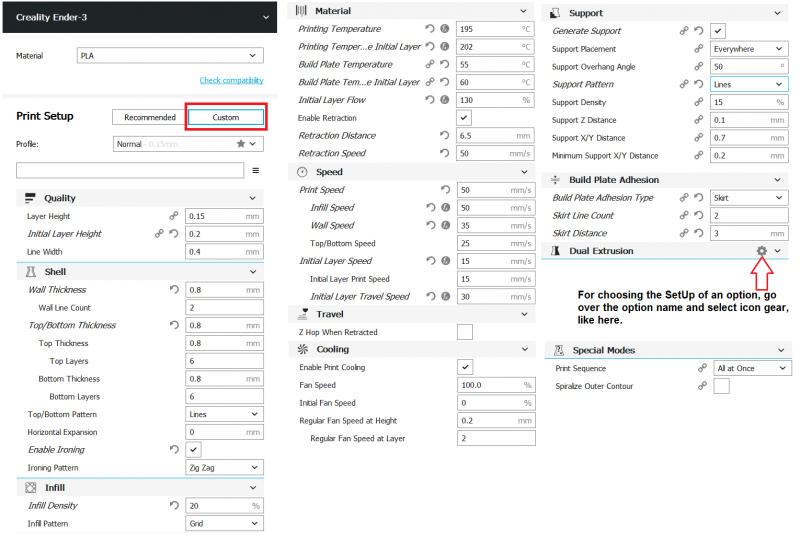Click the function icon beside Printing Temperature

pyautogui.click(x=445, y=29)
